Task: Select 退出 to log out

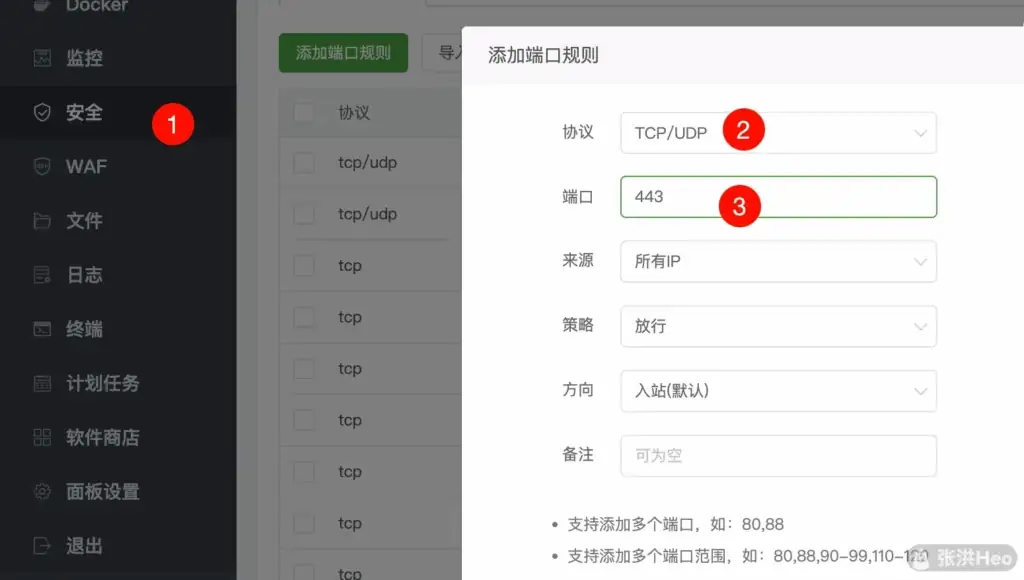Action: [x=38, y=545]
